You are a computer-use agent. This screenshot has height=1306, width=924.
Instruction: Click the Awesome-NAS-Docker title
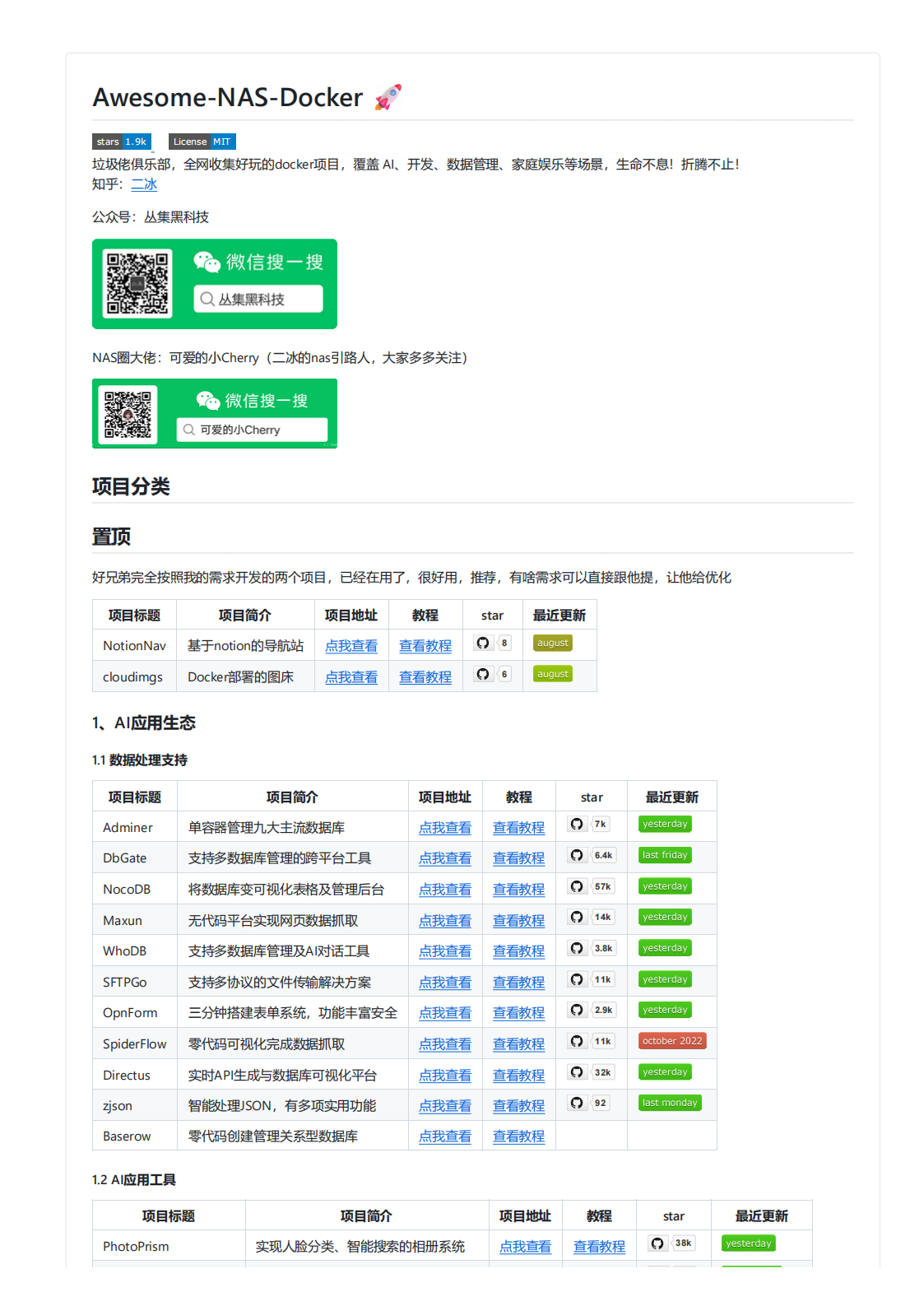pos(228,97)
